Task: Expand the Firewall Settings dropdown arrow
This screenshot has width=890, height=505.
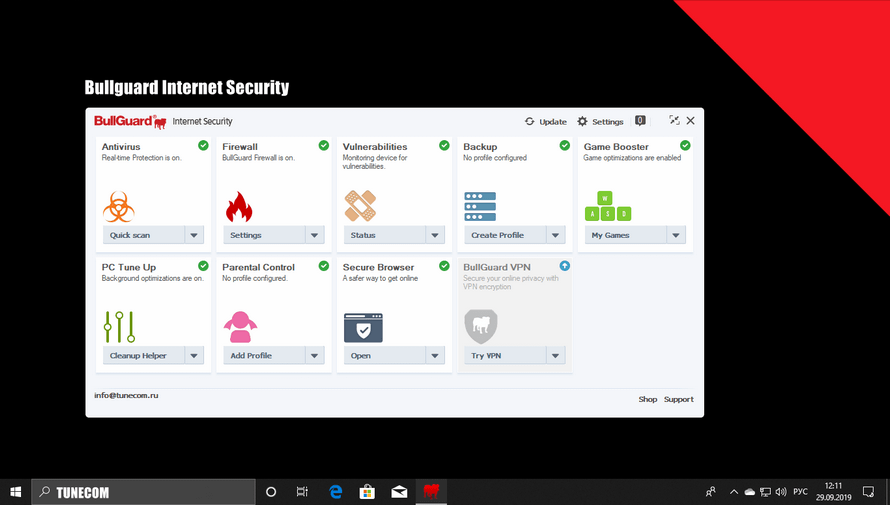Action: click(314, 235)
